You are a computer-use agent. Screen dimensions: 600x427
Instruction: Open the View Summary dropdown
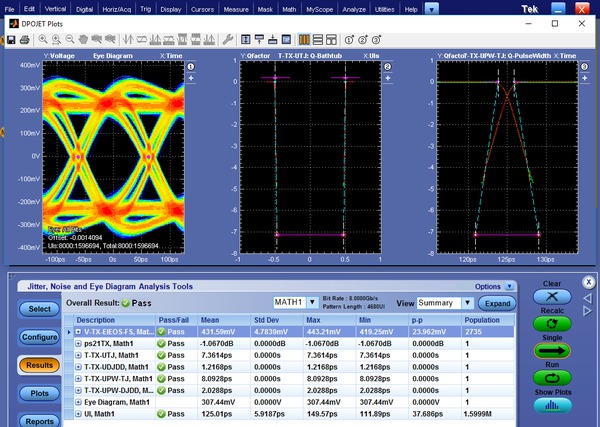pyautogui.click(x=467, y=303)
